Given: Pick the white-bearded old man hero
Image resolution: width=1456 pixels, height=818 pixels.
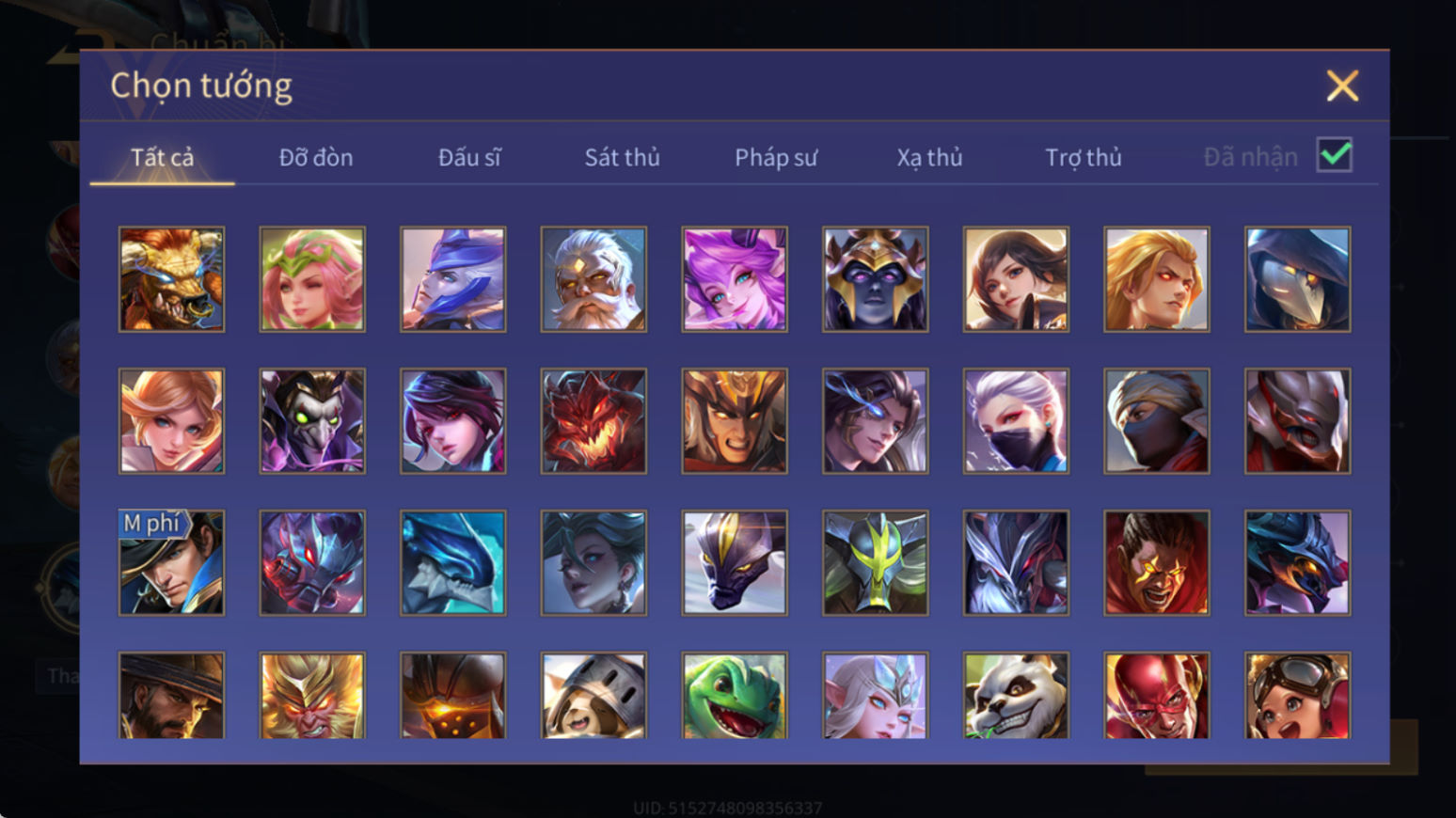Looking at the screenshot, I should click(593, 279).
